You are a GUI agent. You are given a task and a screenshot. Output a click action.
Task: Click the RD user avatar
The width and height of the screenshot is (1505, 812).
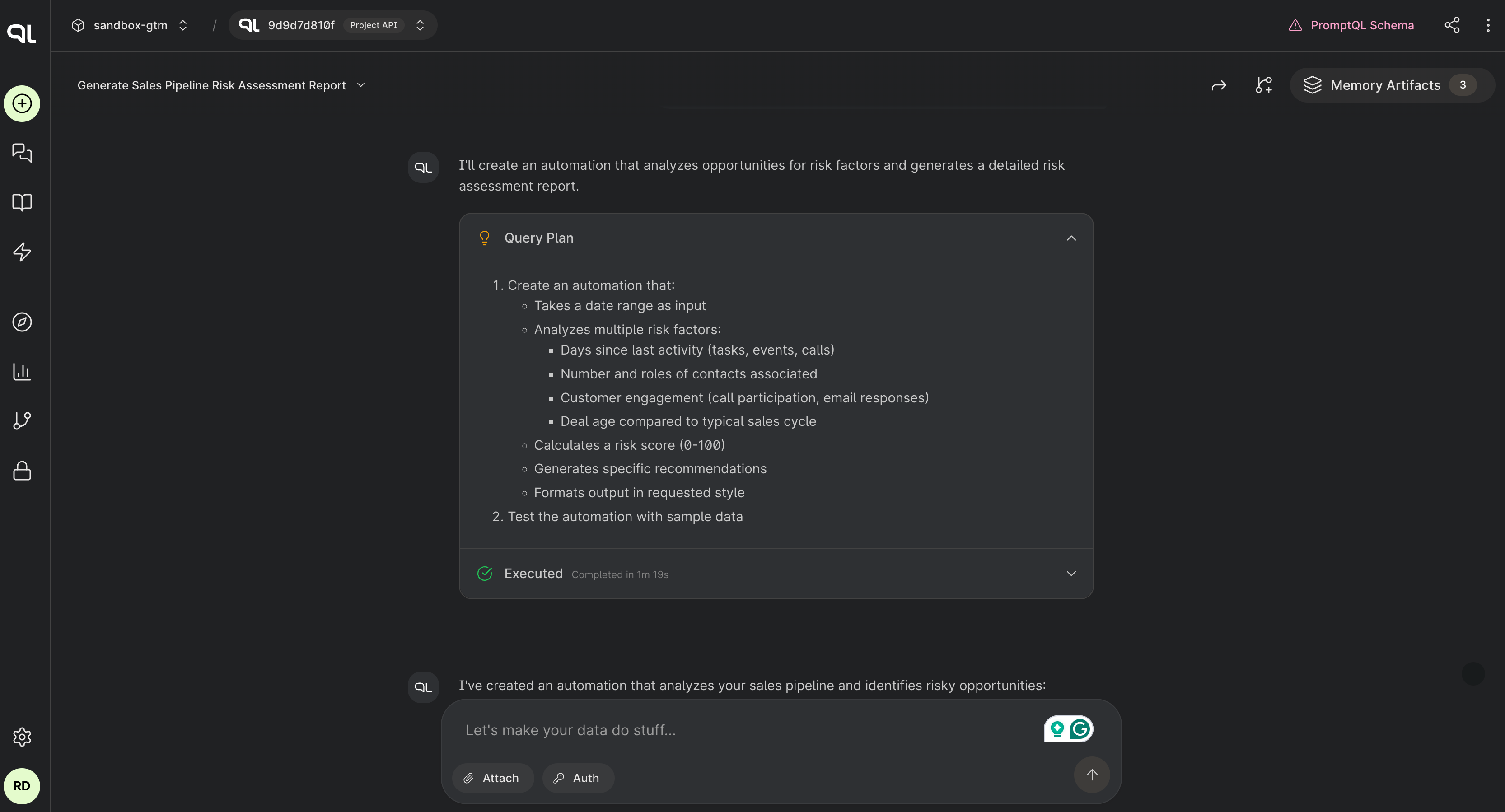(x=22, y=786)
